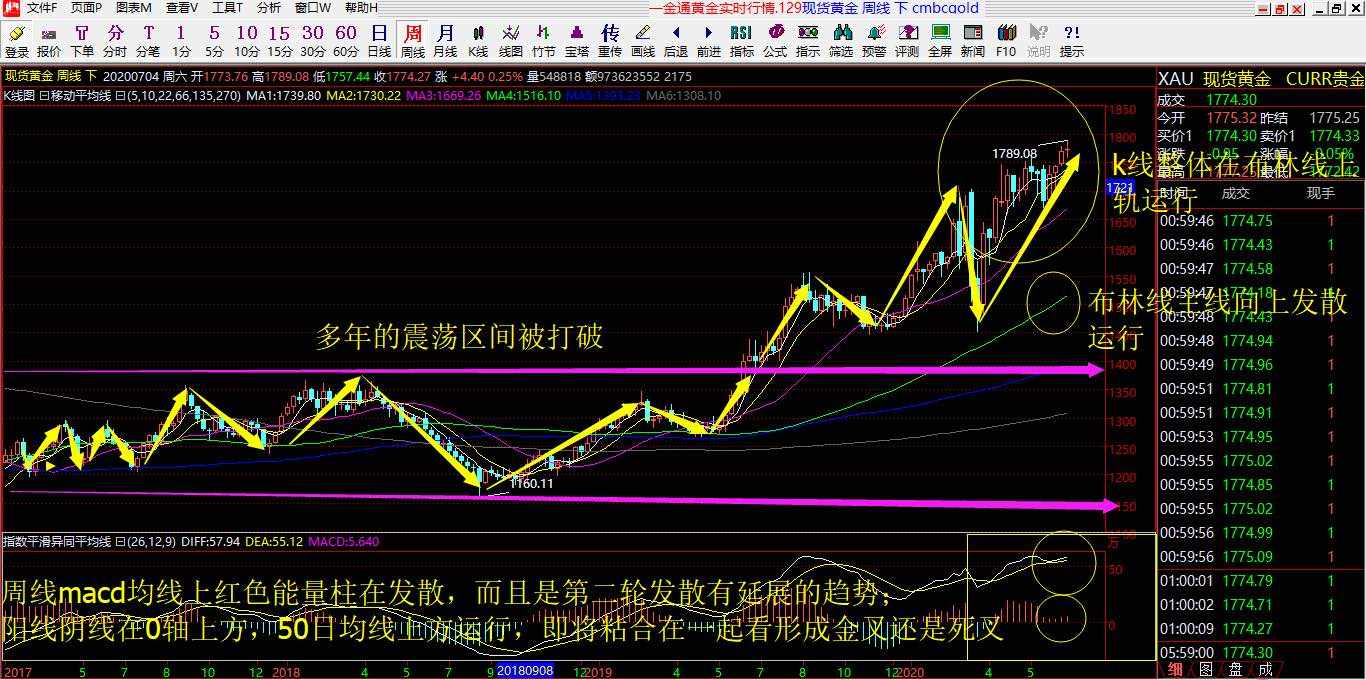
Task: Open the 页面P menu
Action: click(x=86, y=8)
